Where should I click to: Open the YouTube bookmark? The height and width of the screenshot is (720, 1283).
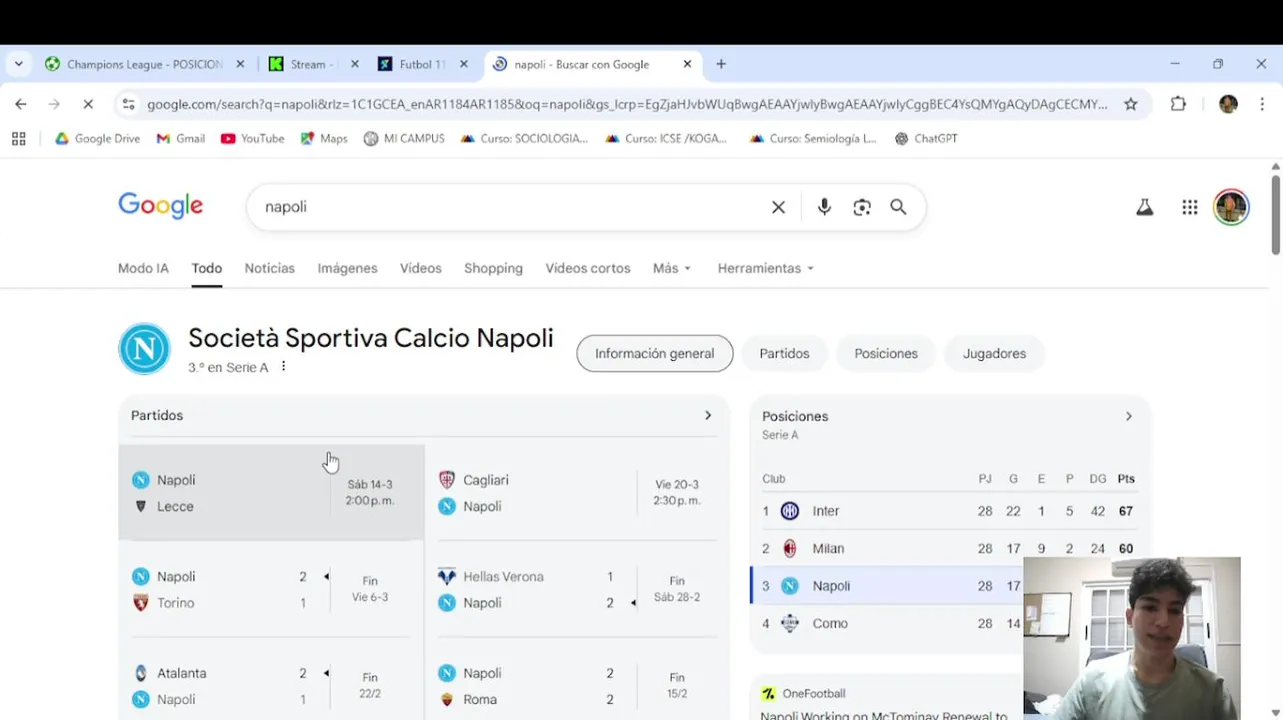253,139
